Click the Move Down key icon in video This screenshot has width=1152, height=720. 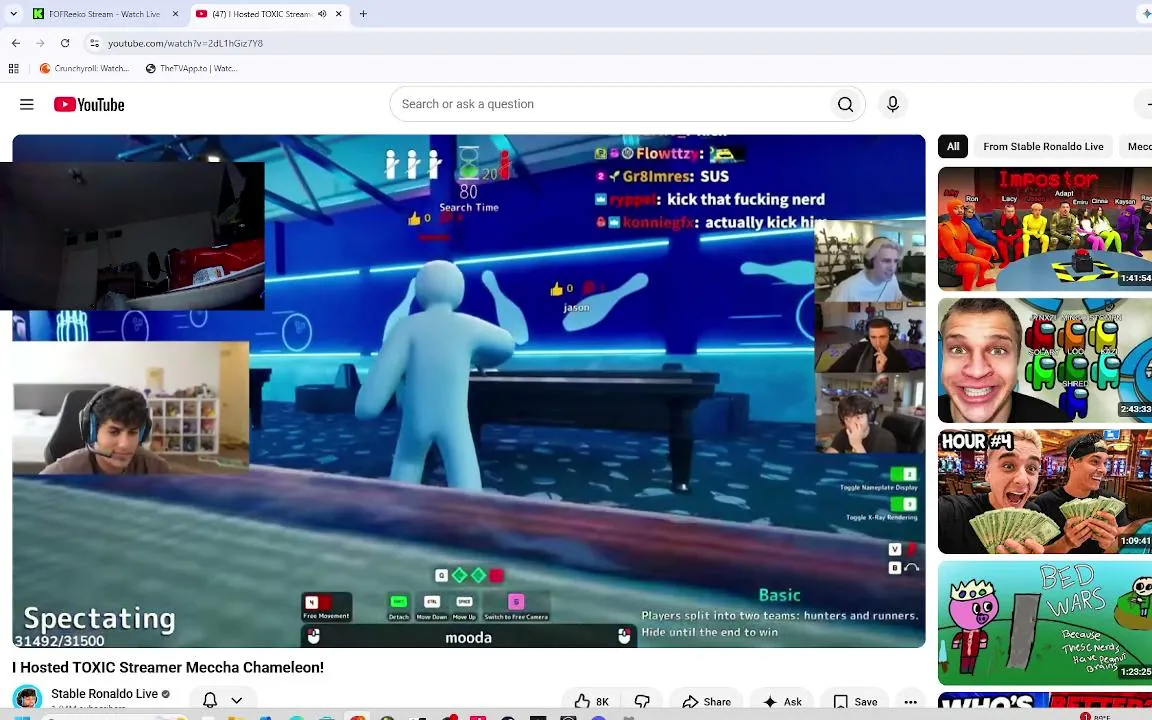pos(432,601)
